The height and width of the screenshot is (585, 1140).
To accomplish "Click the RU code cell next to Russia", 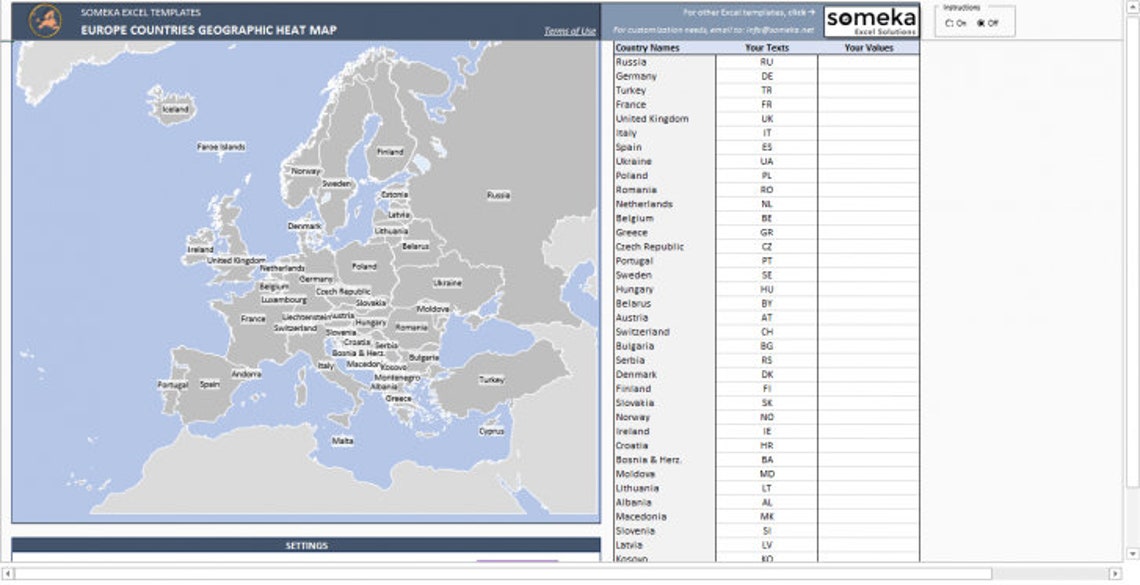I will (767, 61).
